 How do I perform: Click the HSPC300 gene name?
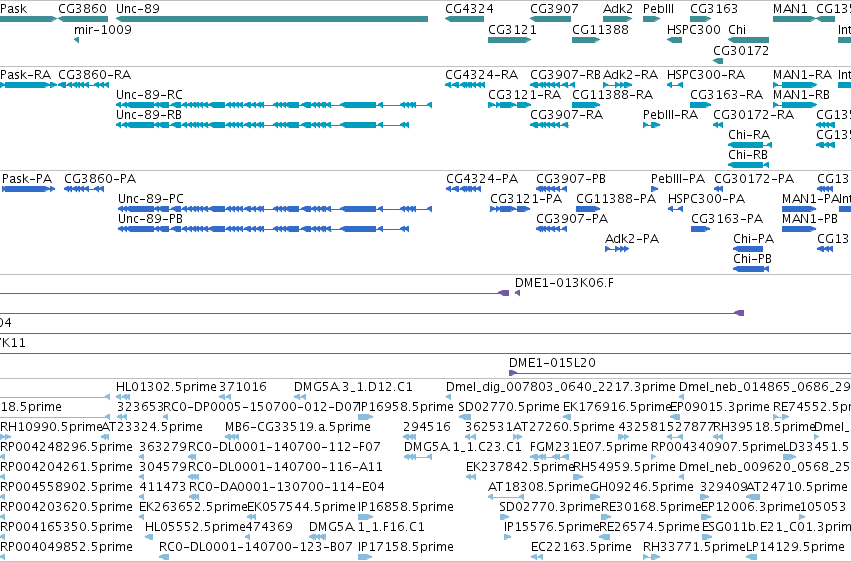[x=694, y=29]
